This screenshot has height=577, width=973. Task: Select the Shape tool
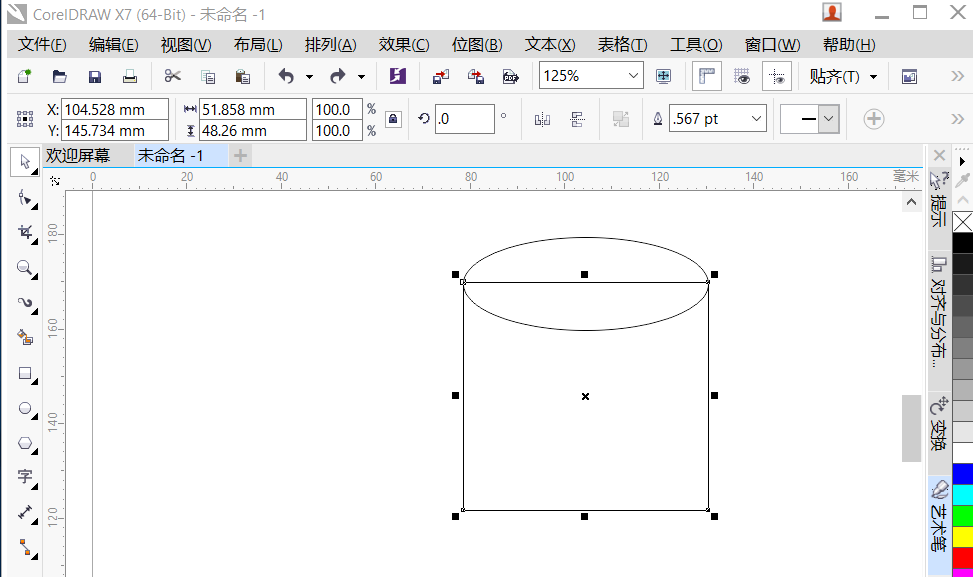24,198
